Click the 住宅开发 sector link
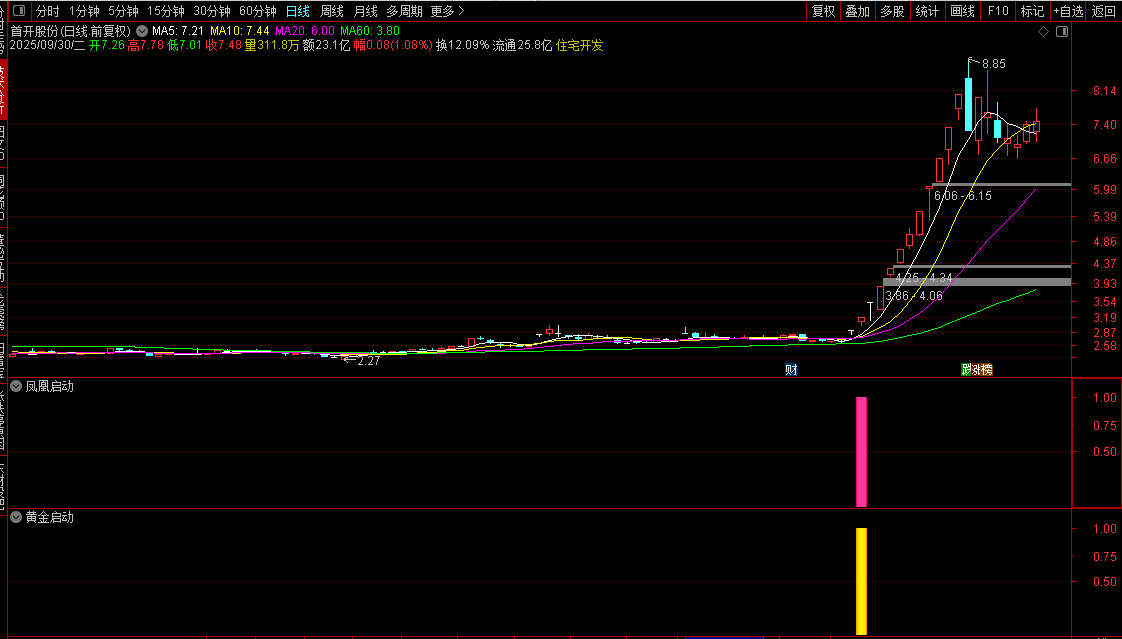This screenshot has width=1122, height=639. pos(580,45)
